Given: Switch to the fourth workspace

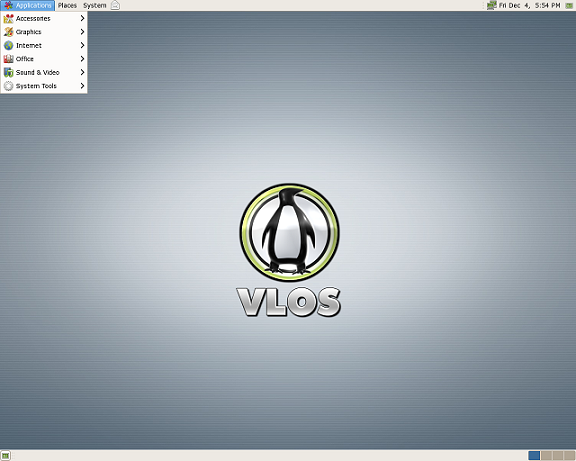Looking at the screenshot, I should pyautogui.click(x=569, y=455).
